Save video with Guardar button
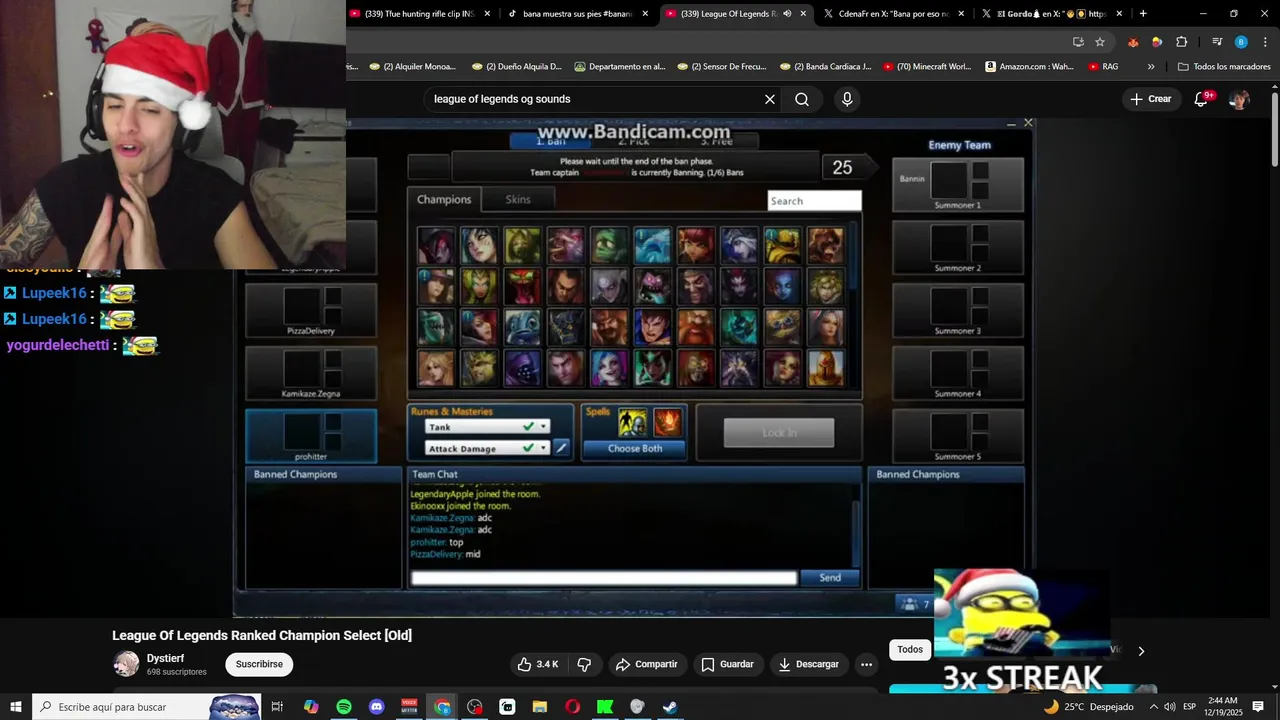Image resolution: width=1280 pixels, height=720 pixels. click(728, 664)
